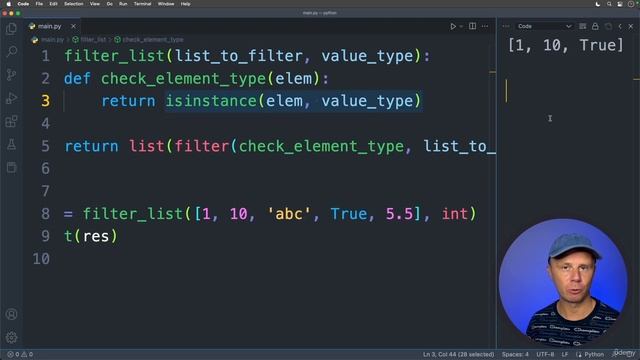
Task: Click line number 3 in the gutter
Action: click(x=45, y=101)
